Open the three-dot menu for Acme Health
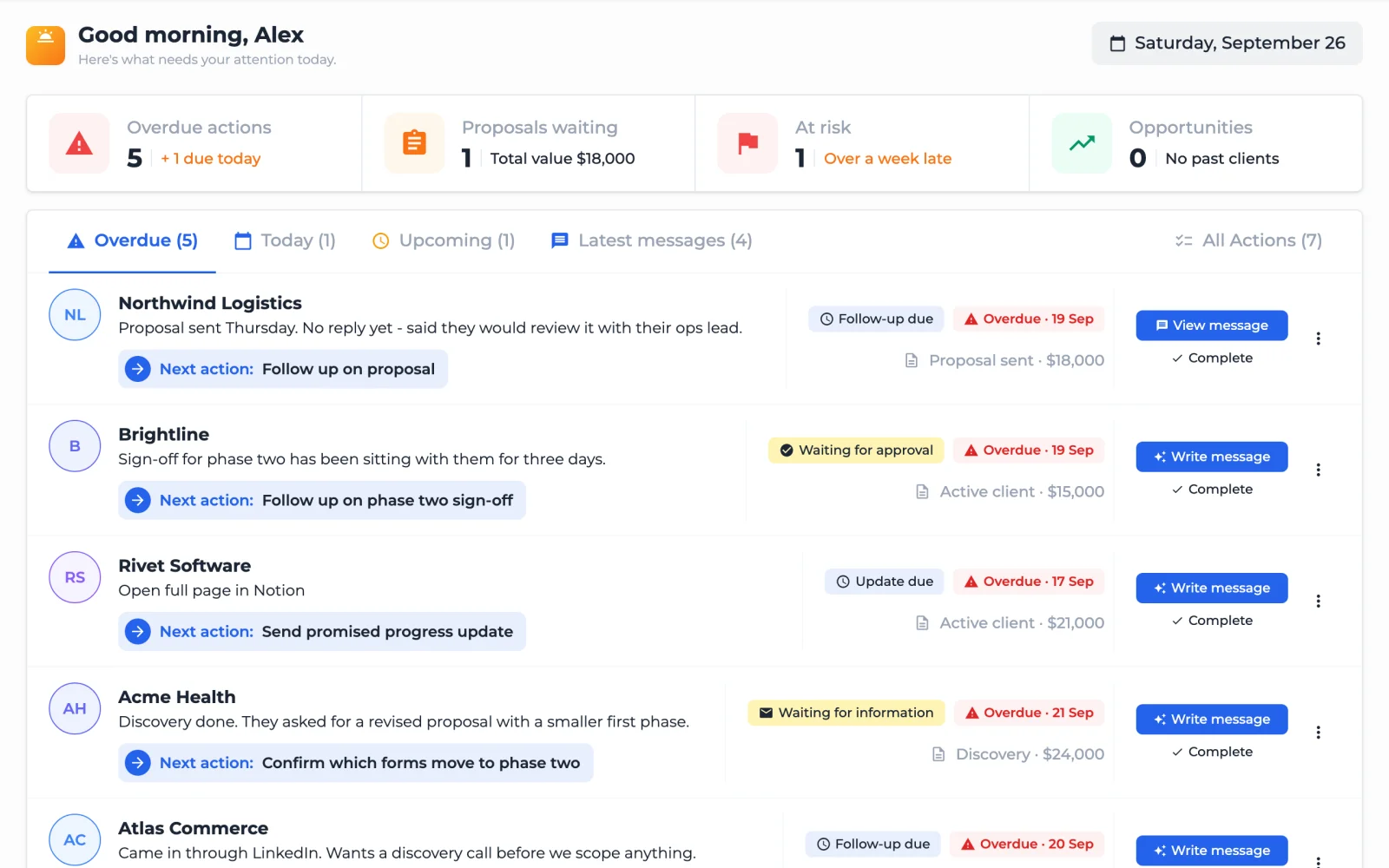The height and width of the screenshot is (868, 1389). 1318,732
